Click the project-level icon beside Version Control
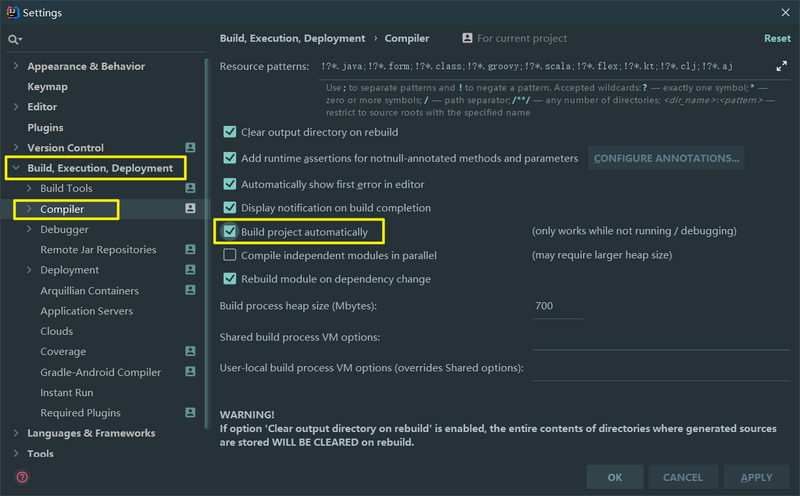This screenshot has height=496, width=800. pos(190,148)
